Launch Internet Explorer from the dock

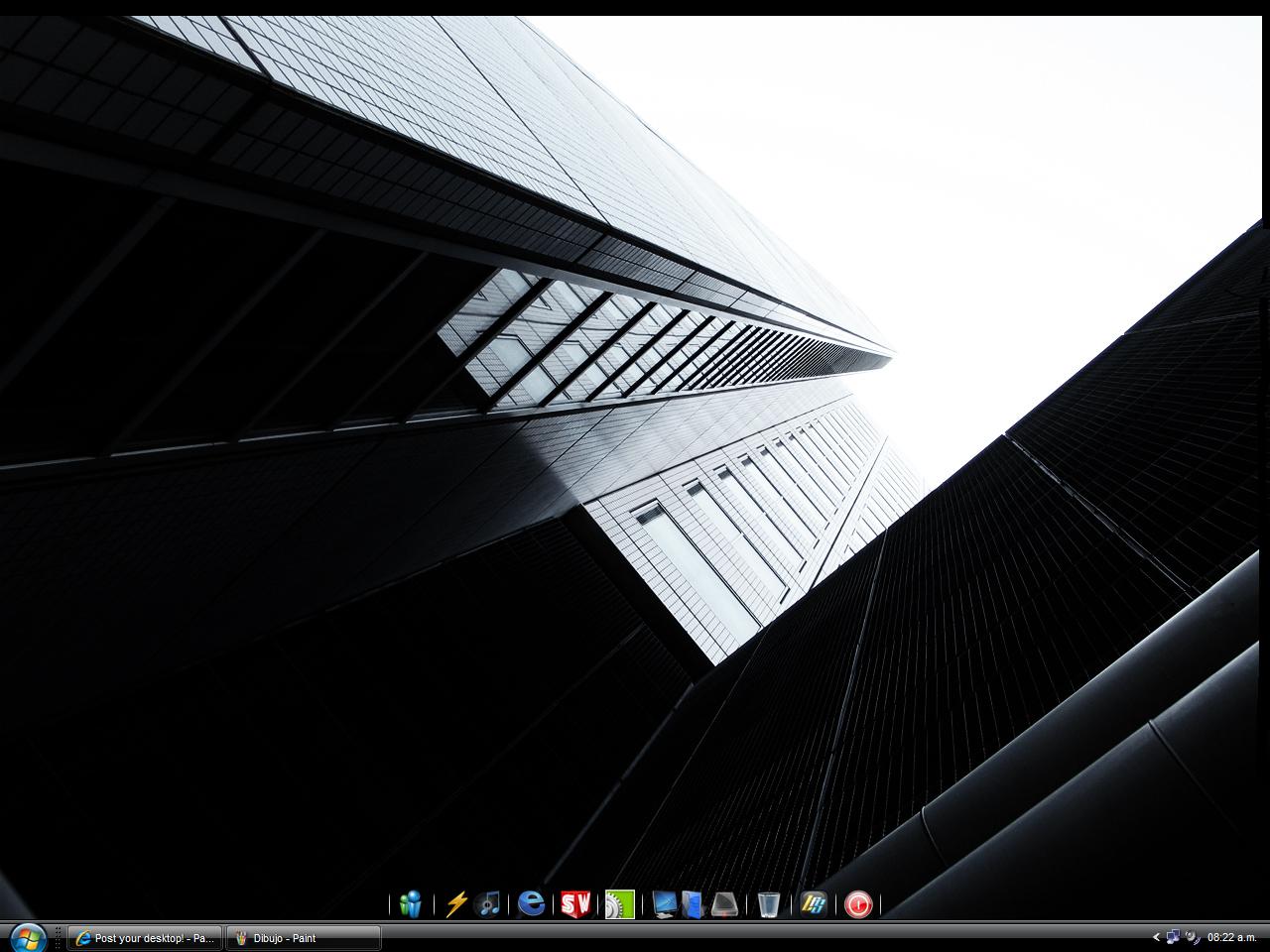coord(532,903)
